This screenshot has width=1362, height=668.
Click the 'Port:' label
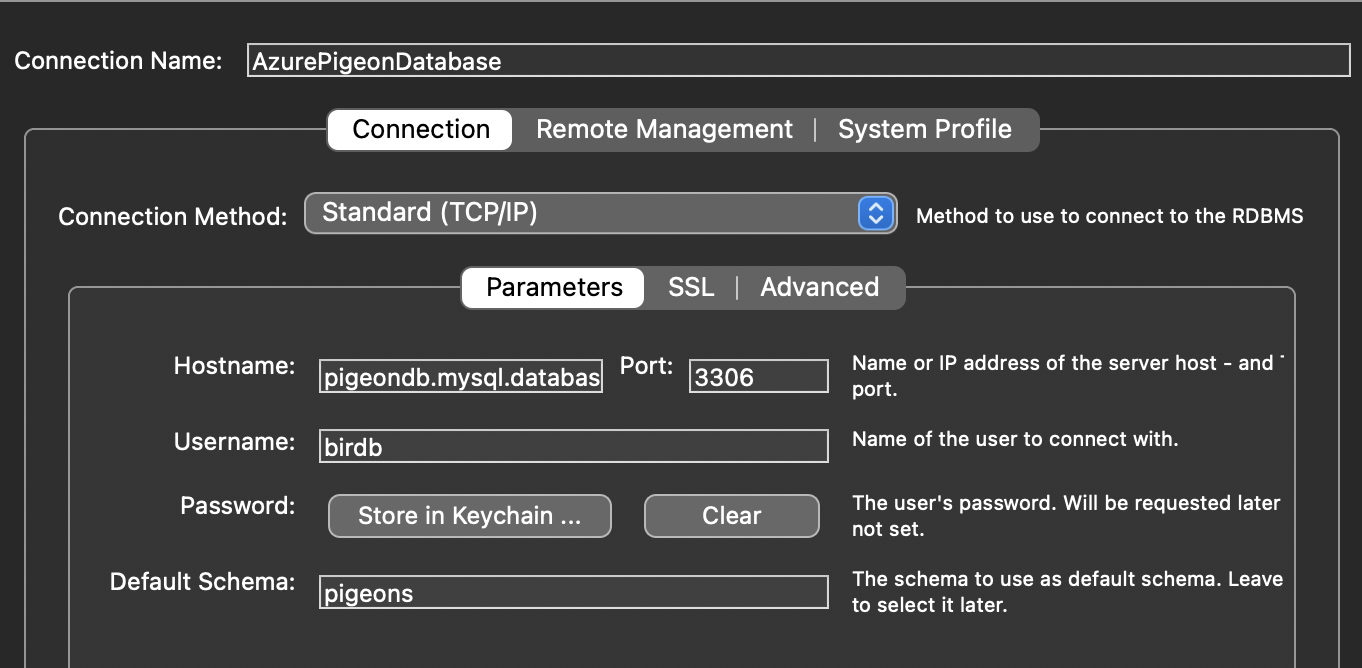tap(647, 366)
